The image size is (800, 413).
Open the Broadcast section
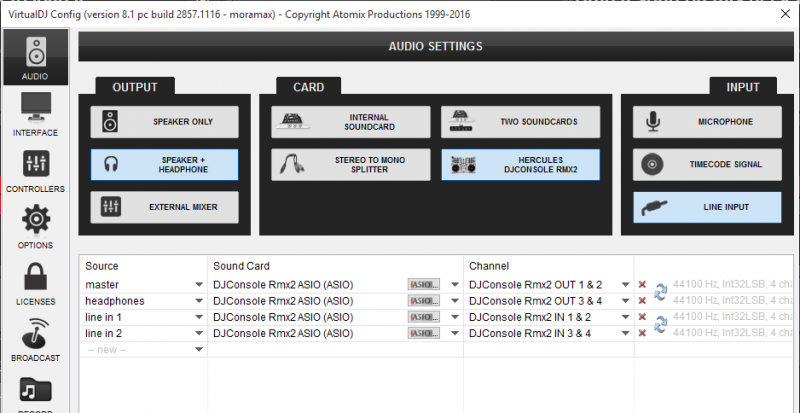[36, 340]
